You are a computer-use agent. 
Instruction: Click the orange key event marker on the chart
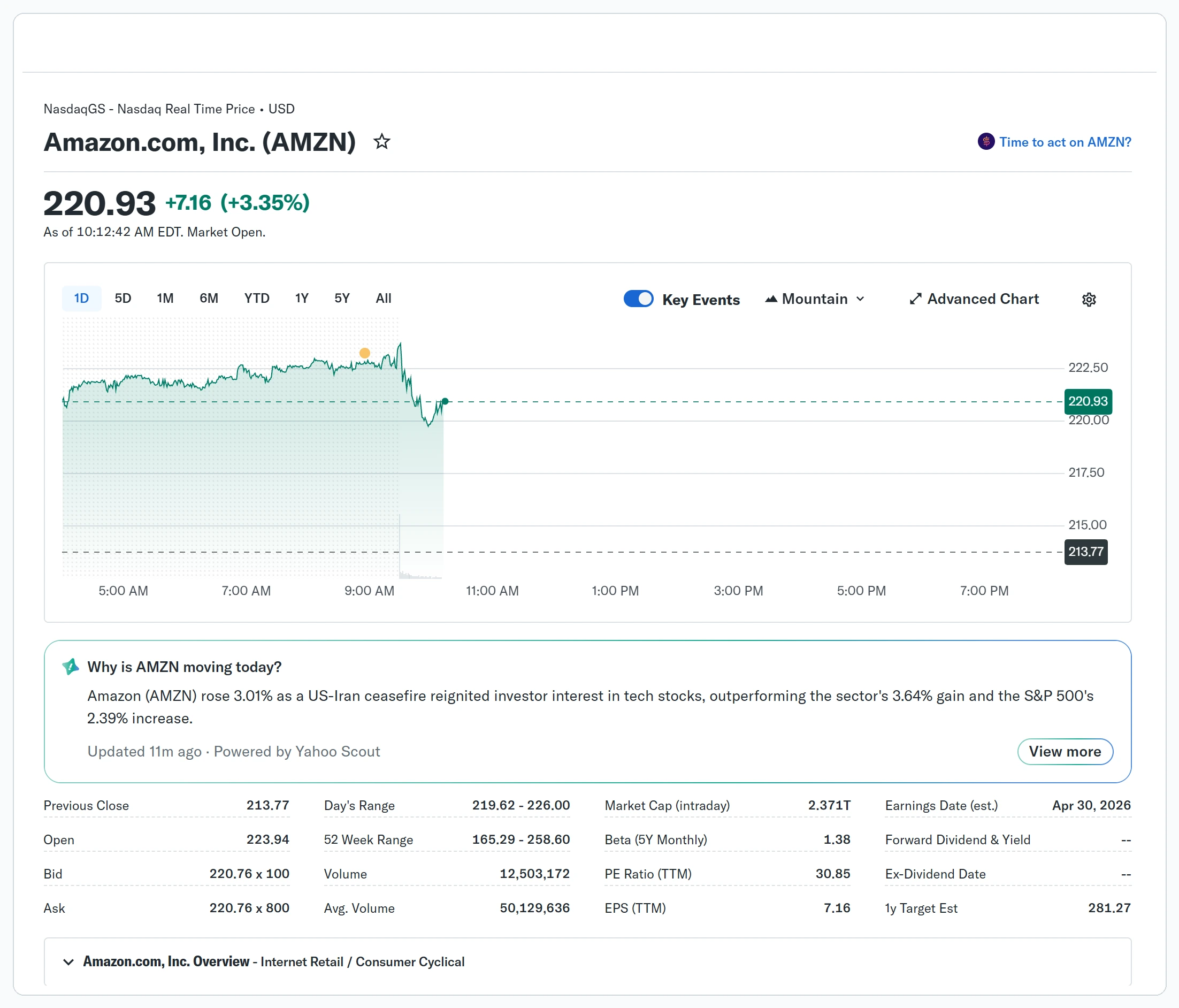click(365, 353)
